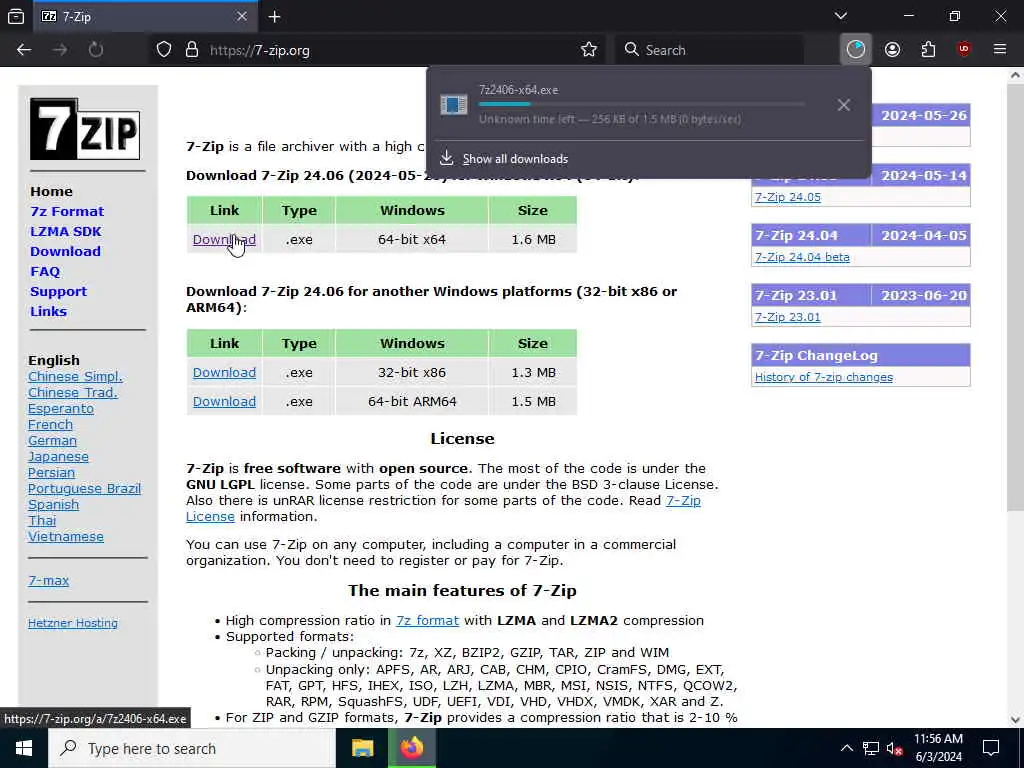This screenshot has height=768, width=1024.
Task: Show all downloads
Action: click(515, 159)
